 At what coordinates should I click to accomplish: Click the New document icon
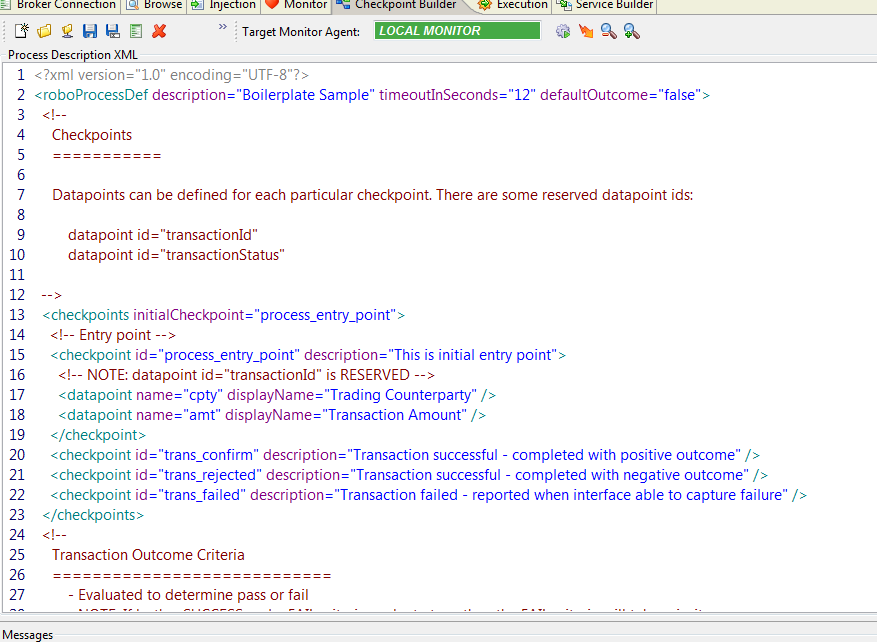(21, 31)
